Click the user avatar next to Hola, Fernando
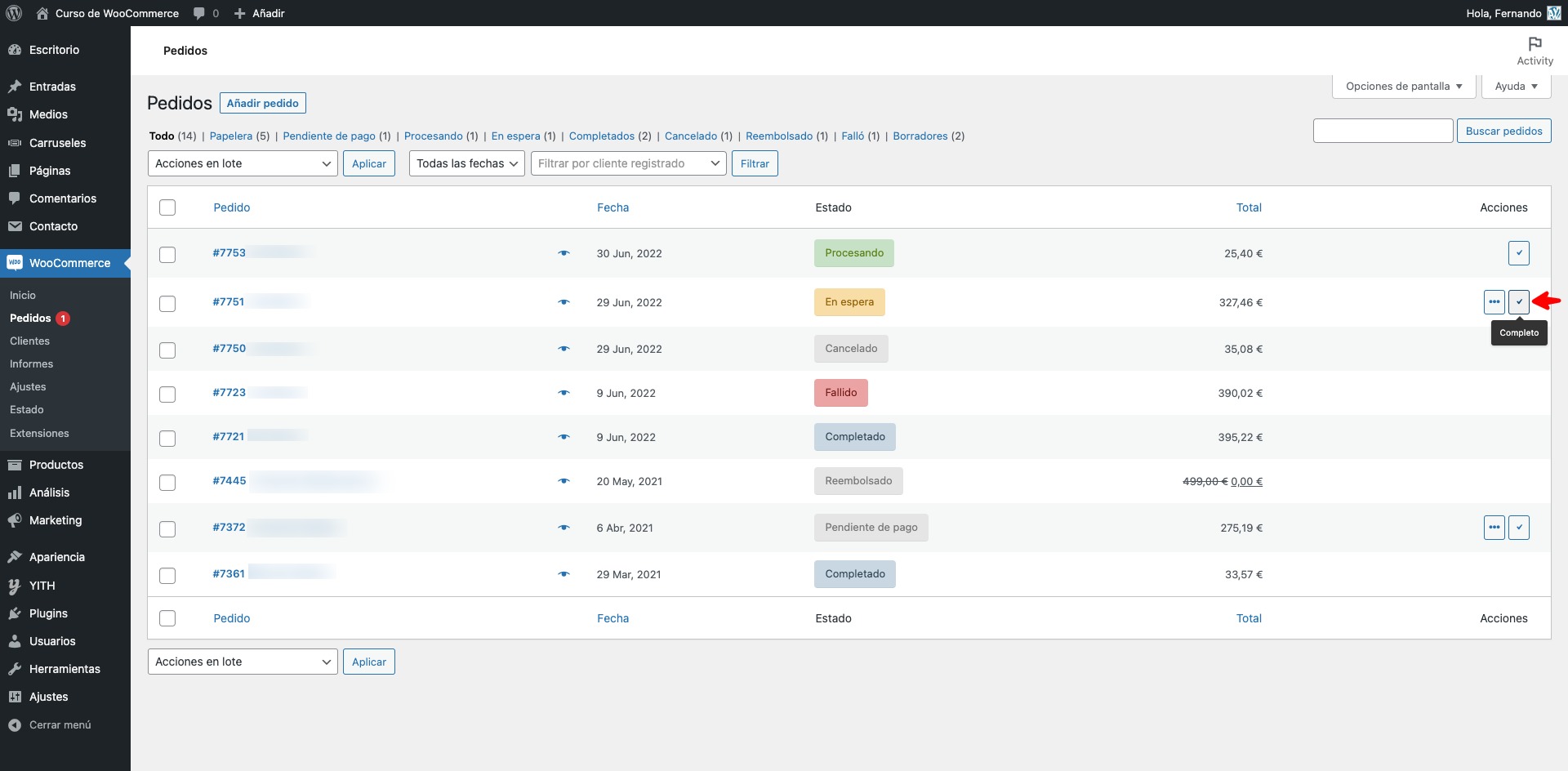Screen dimensions: 1568x771 1554,13
